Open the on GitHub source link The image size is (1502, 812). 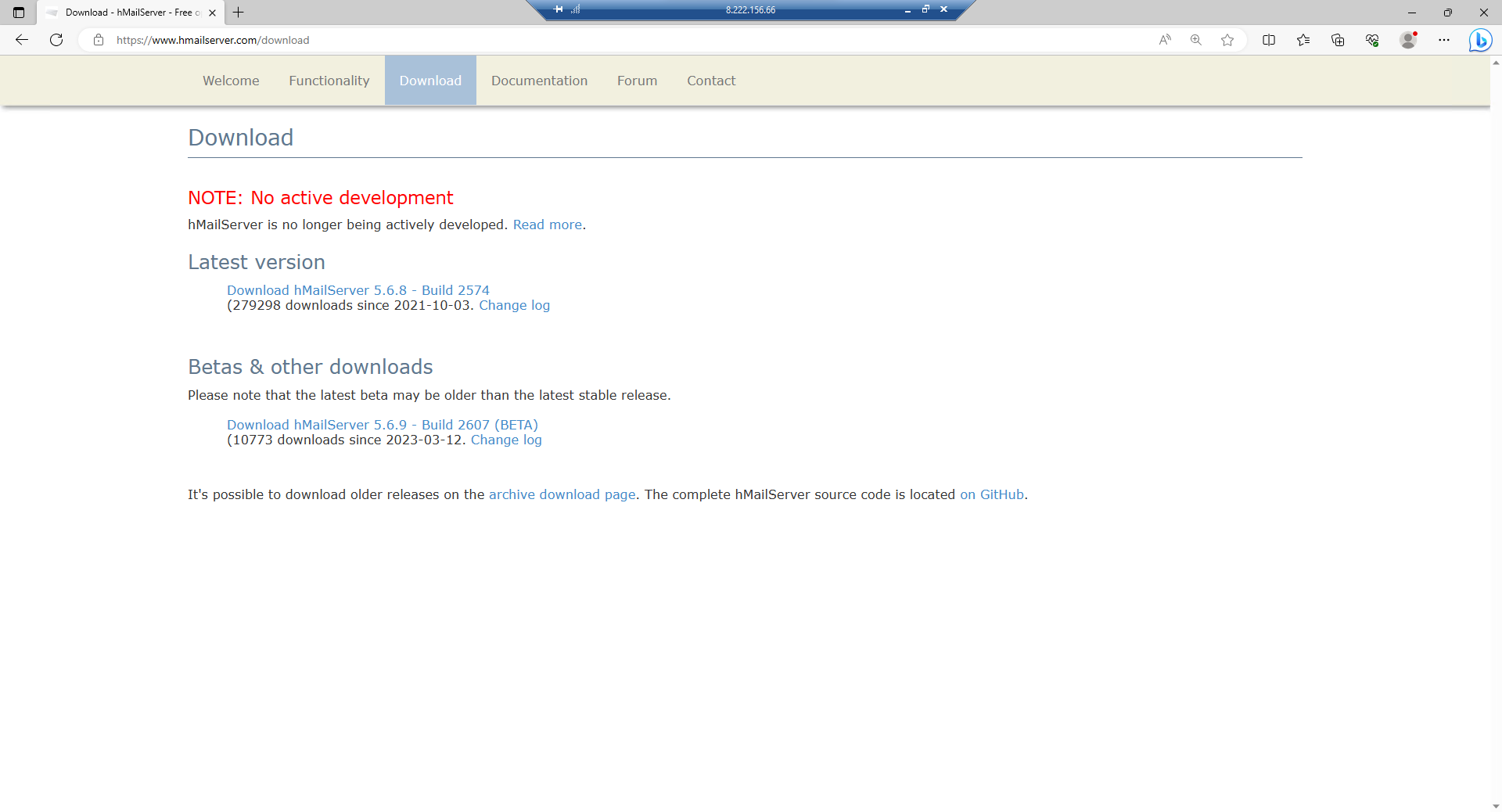pyautogui.click(x=992, y=494)
